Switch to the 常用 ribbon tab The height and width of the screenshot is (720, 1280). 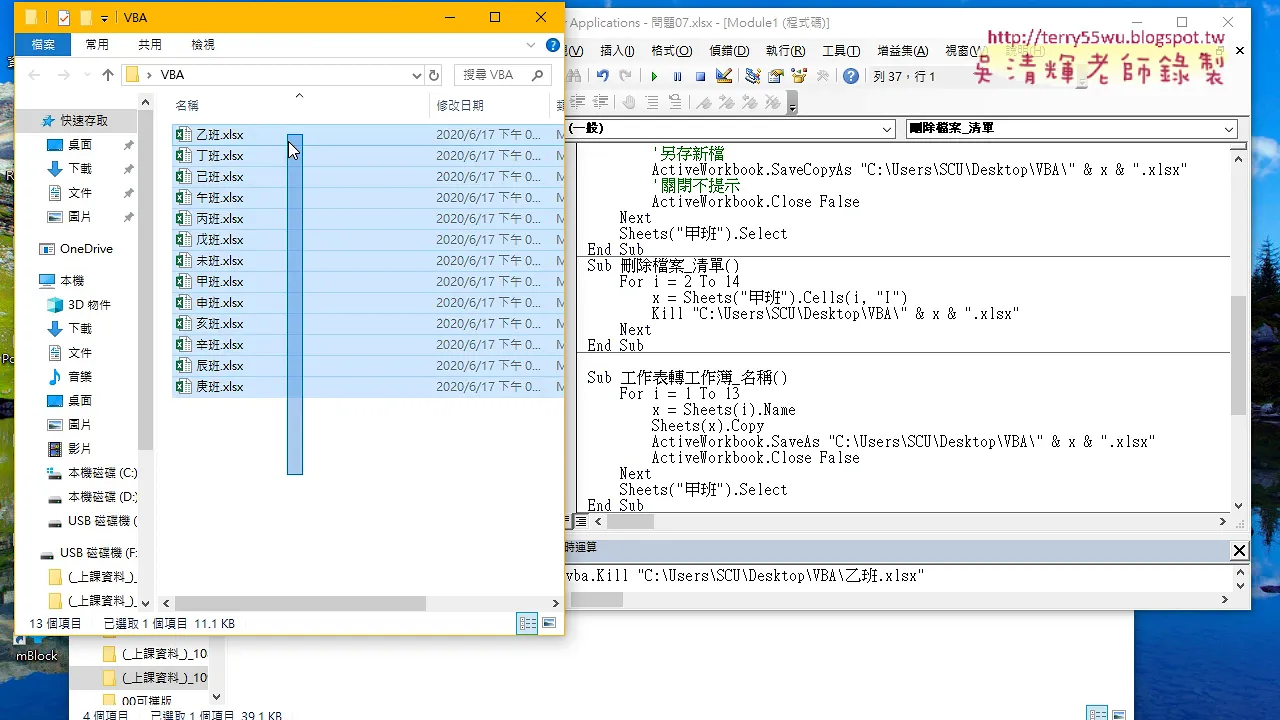coord(97,44)
